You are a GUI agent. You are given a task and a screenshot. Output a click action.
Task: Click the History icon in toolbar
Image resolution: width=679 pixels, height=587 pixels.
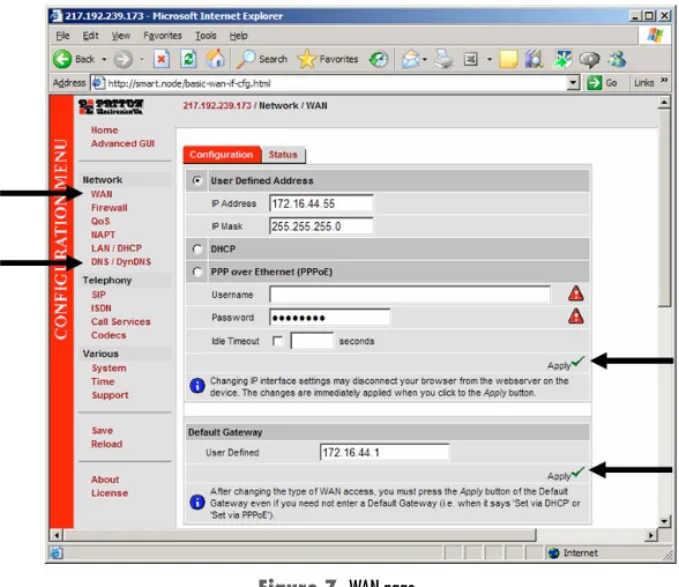click(378, 59)
